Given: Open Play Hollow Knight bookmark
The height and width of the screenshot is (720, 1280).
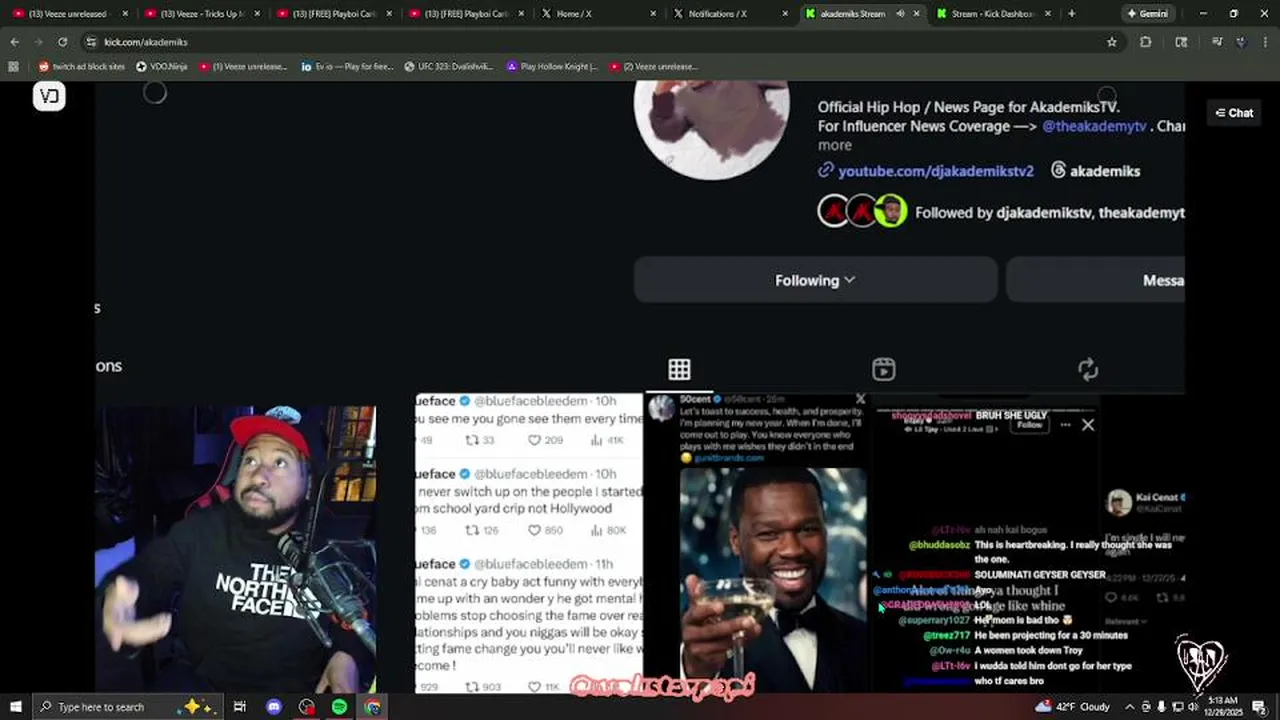Looking at the screenshot, I should tap(551, 66).
